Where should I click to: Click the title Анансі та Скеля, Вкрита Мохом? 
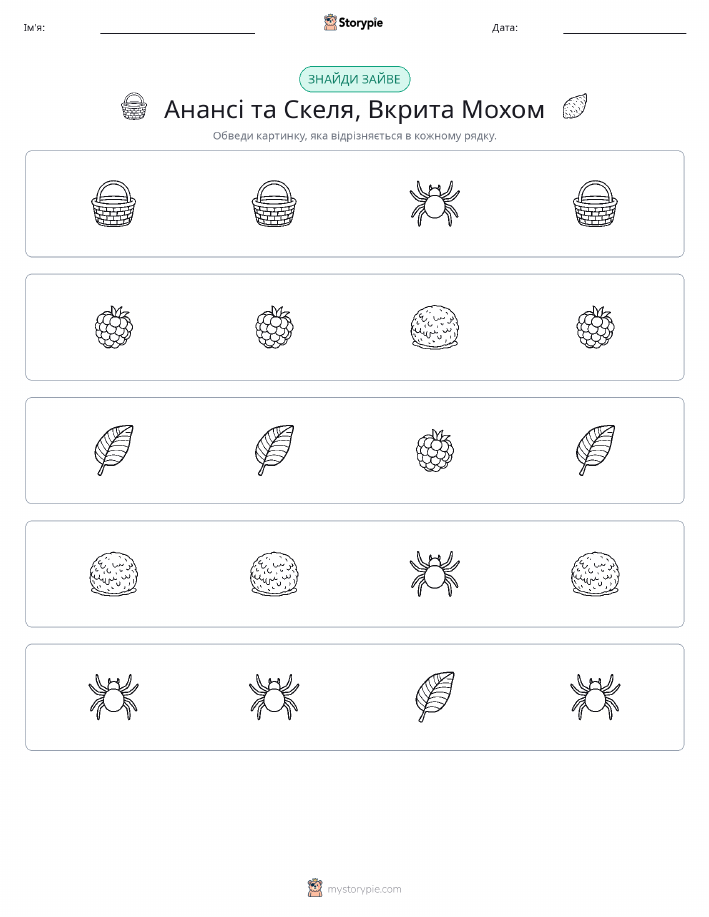(x=354, y=109)
